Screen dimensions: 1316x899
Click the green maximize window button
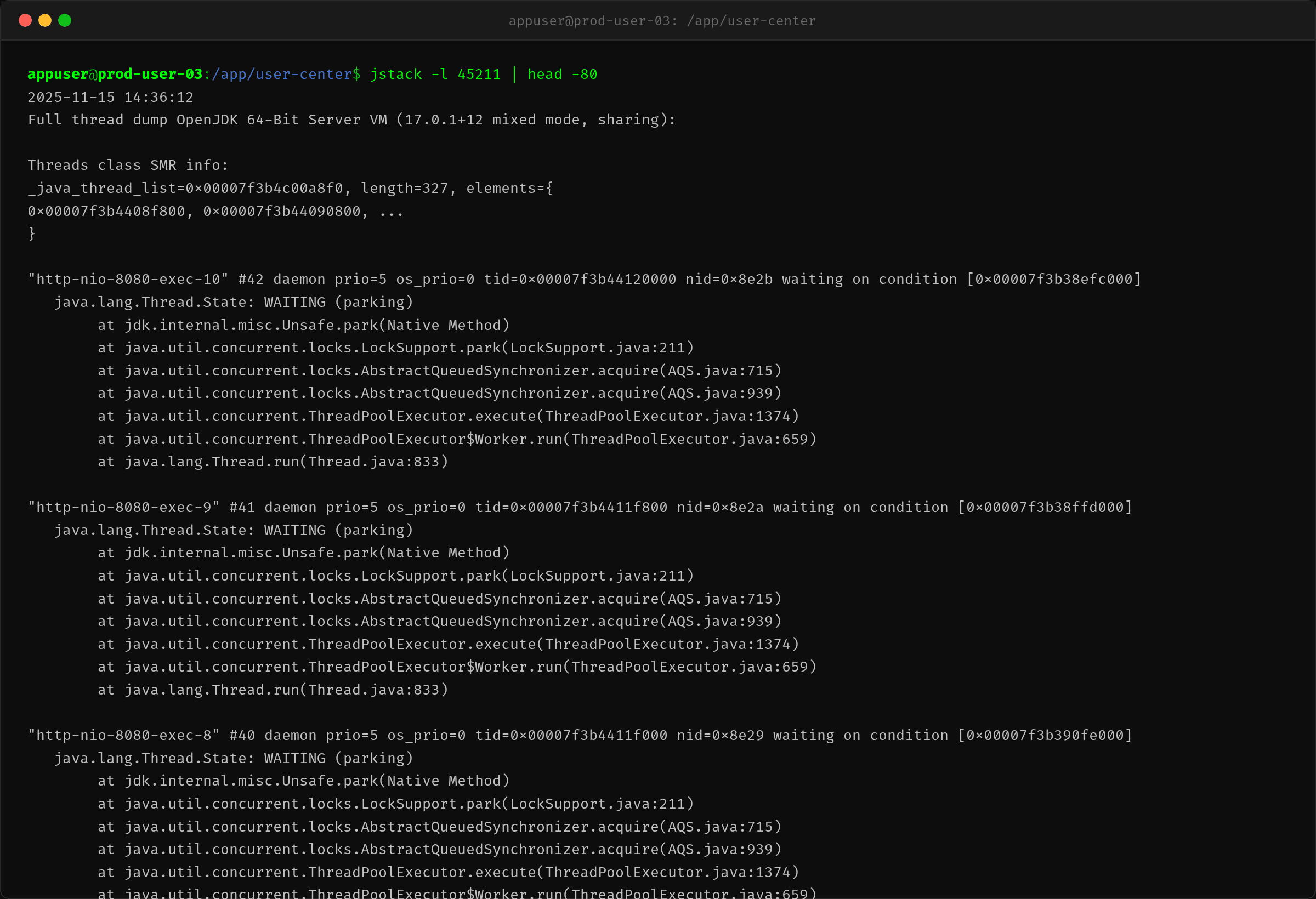65,20
